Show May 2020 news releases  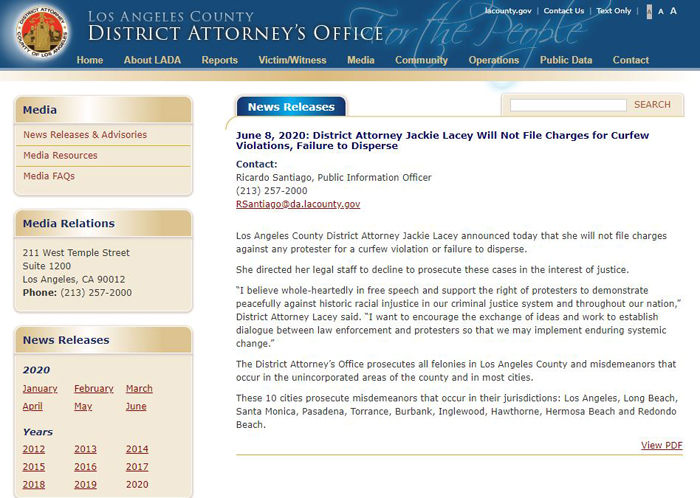point(83,406)
